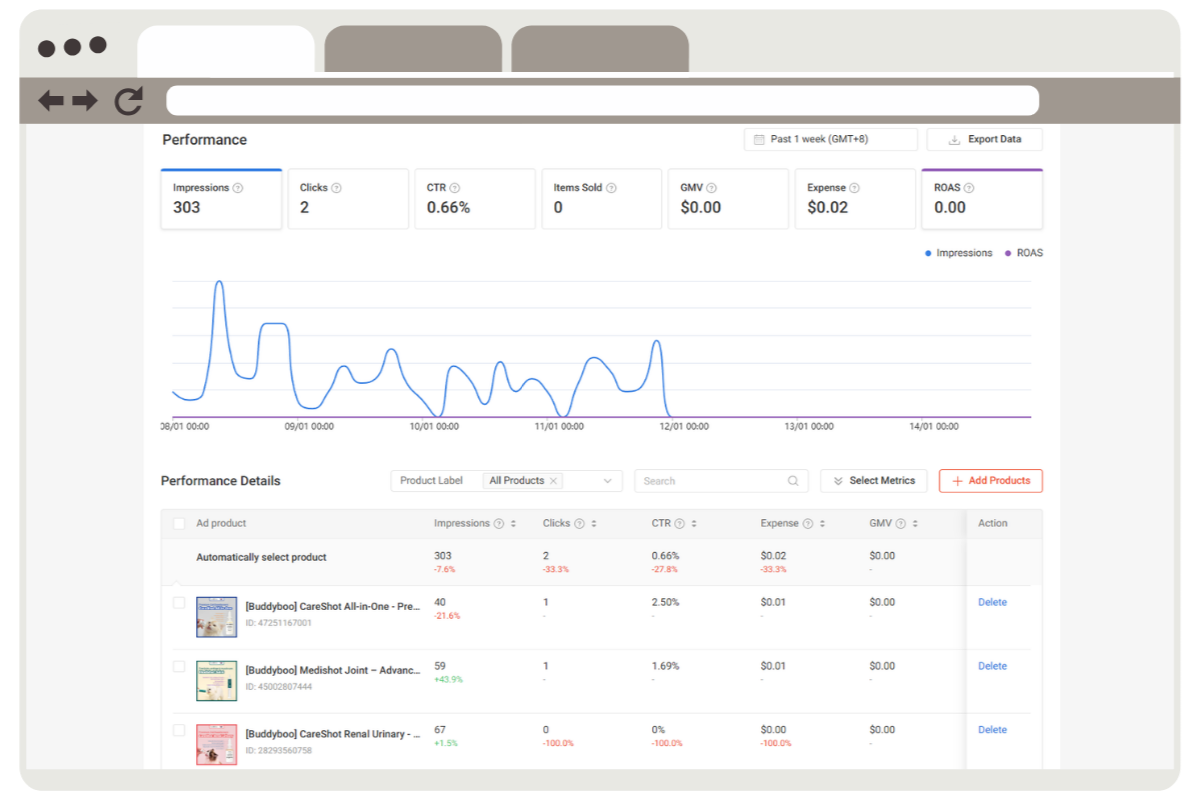Viewport: 1200px width, 800px height.
Task: Click the Add Products button
Action: pos(990,481)
